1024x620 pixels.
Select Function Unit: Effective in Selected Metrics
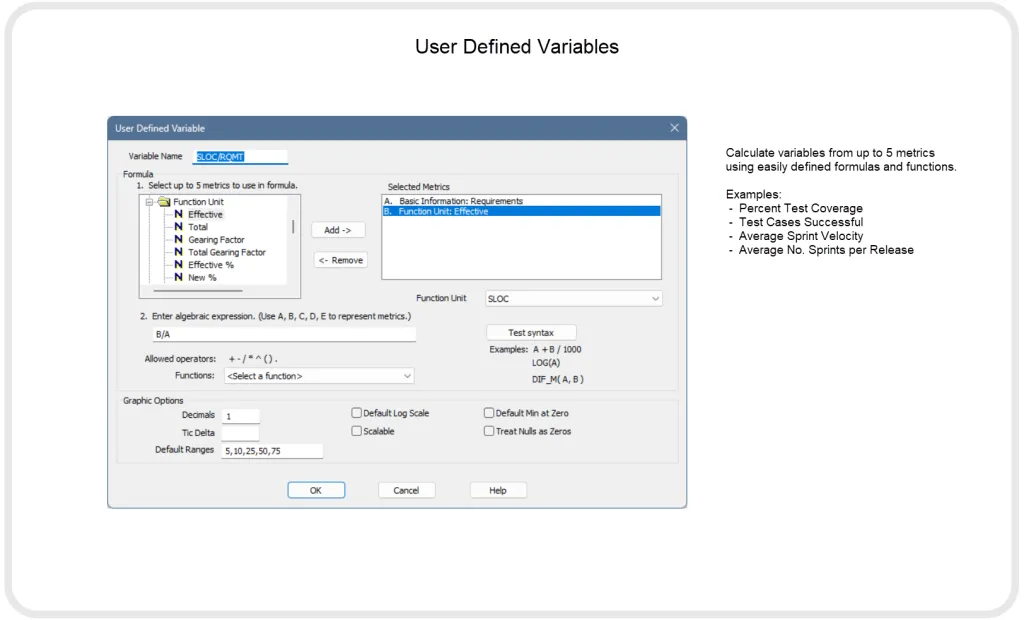point(521,211)
